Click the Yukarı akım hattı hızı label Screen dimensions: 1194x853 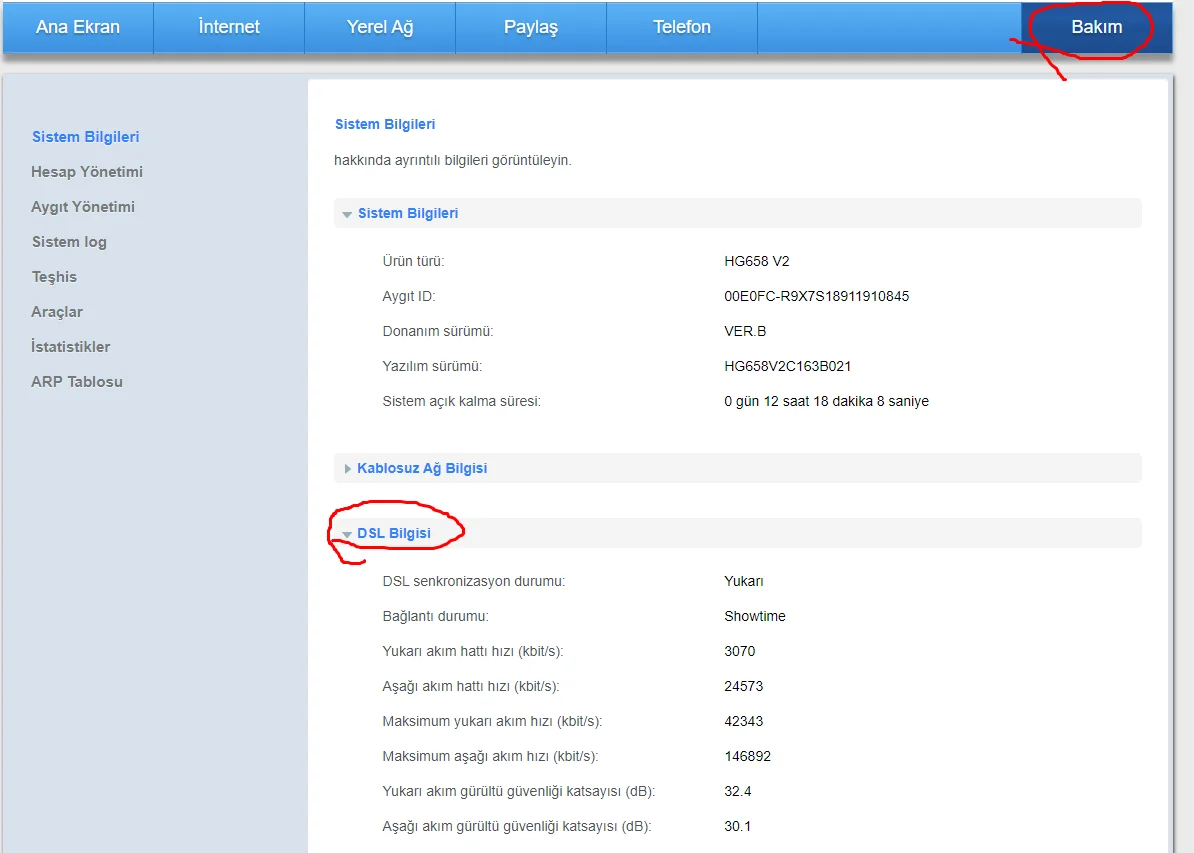[473, 651]
